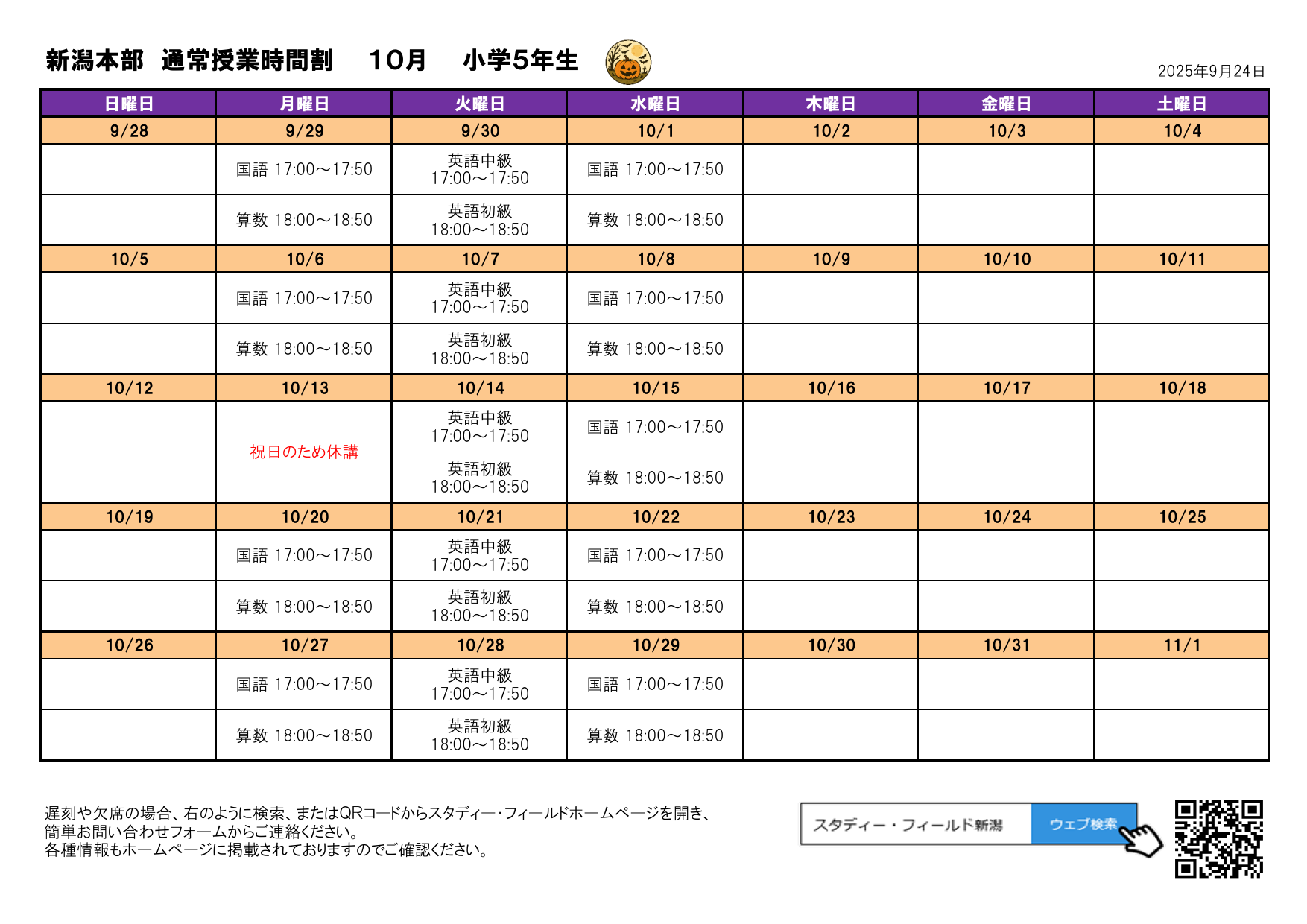Screen dimensions: 1307x924
Task: Select the 日曜日 column header
Action: point(129,104)
